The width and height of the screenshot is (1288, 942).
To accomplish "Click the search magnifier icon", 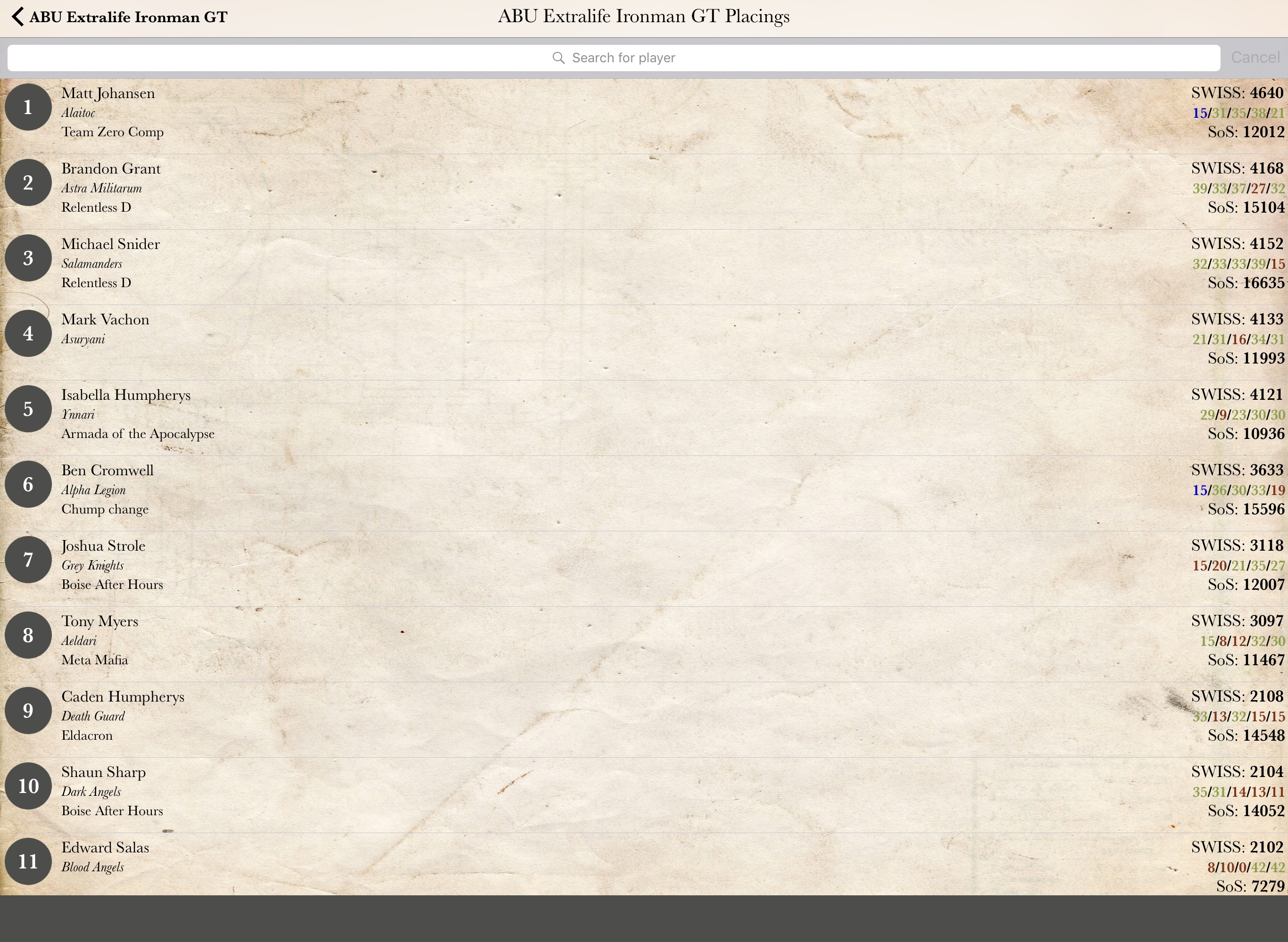I will point(558,58).
